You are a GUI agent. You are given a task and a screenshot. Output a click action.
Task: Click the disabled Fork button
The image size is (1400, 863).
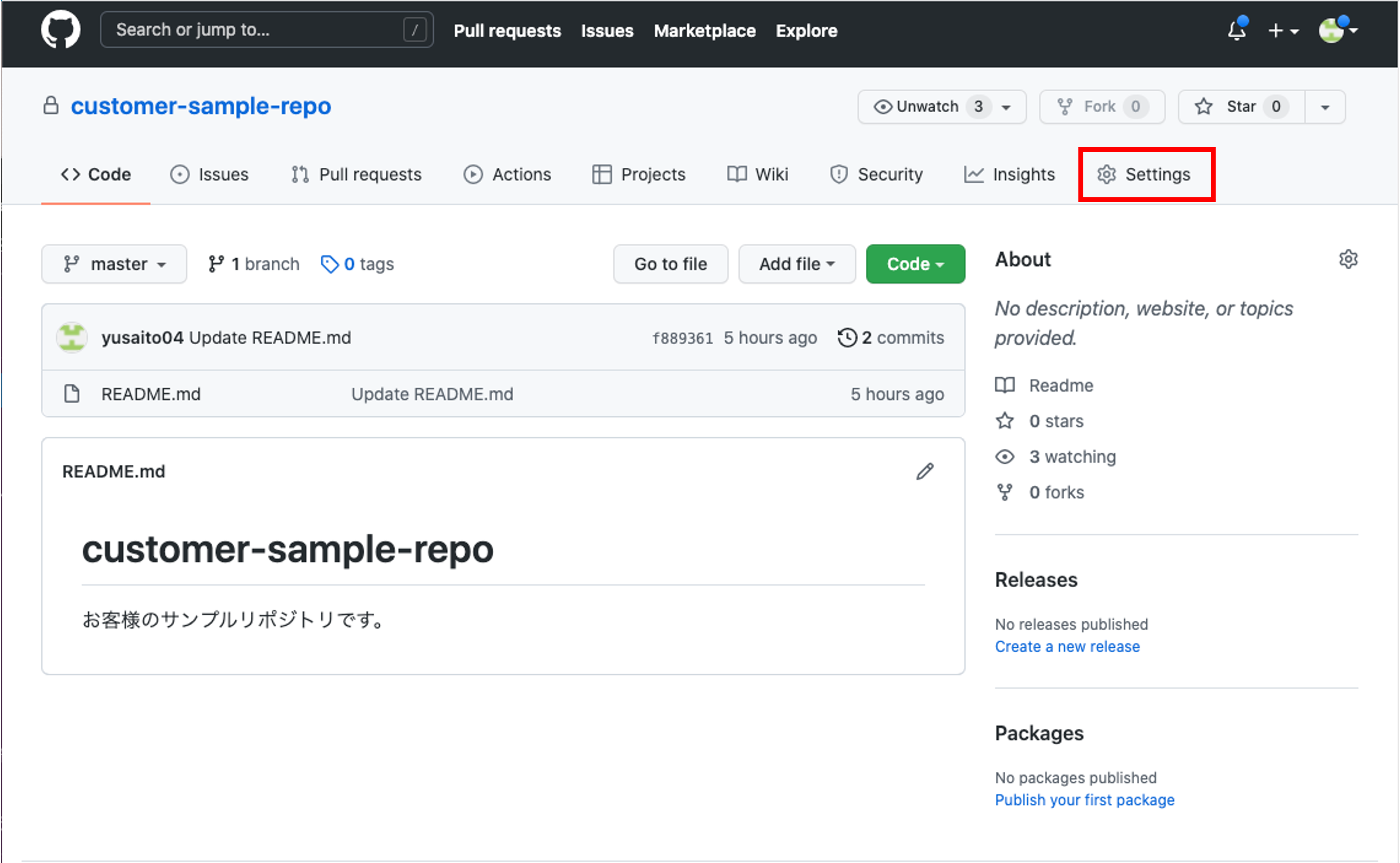[x=1102, y=107]
